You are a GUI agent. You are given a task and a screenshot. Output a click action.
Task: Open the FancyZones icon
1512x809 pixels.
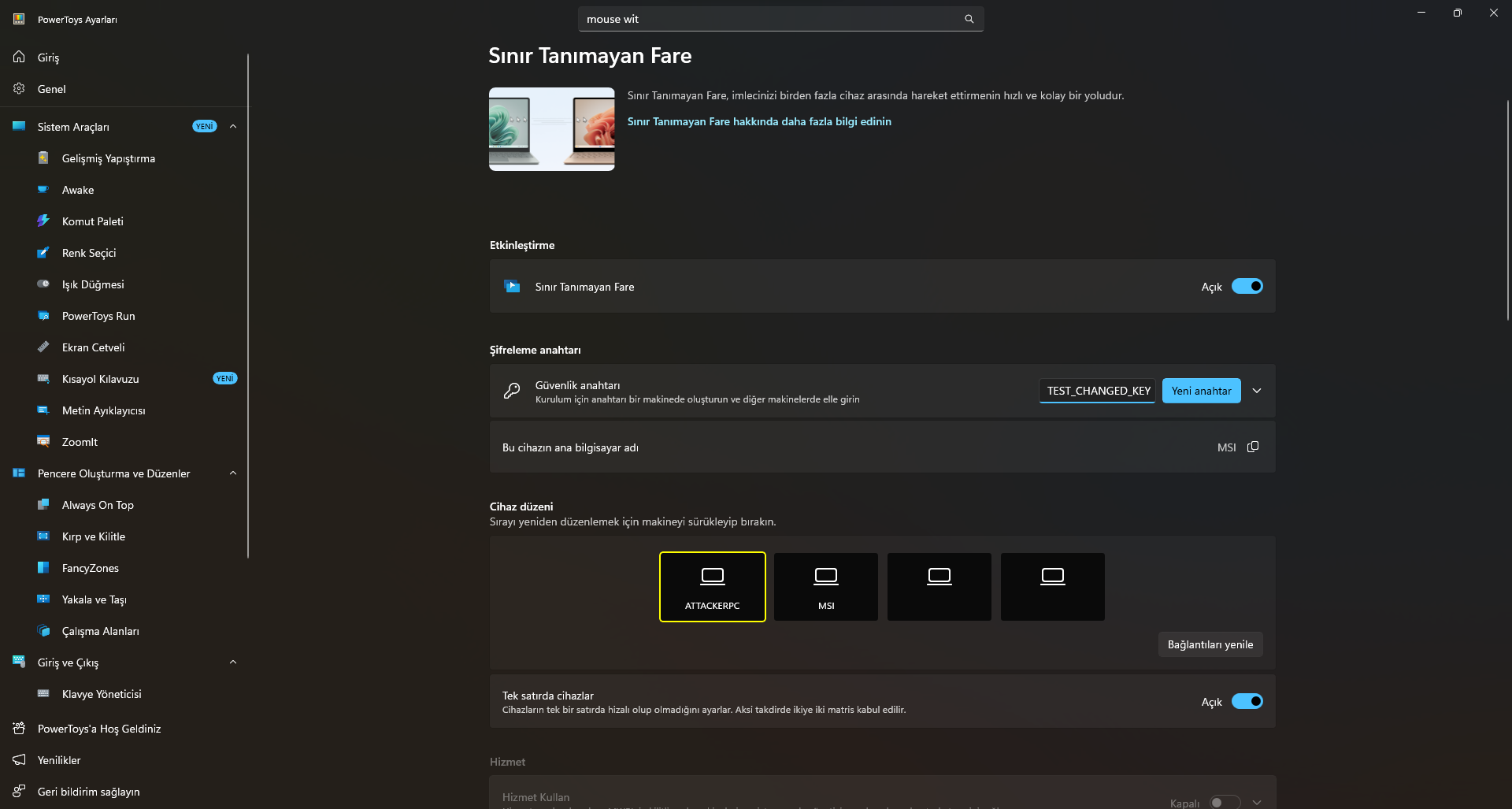coord(43,567)
